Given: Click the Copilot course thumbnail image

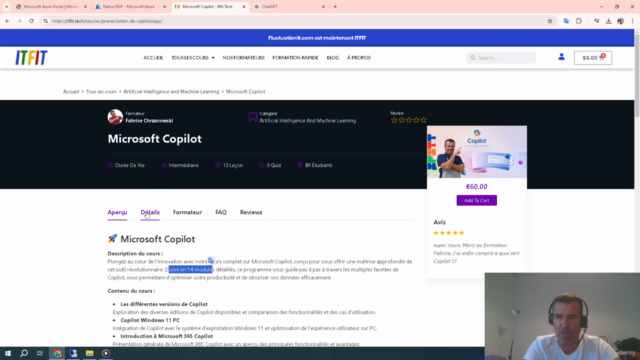Looking at the screenshot, I should [x=477, y=152].
